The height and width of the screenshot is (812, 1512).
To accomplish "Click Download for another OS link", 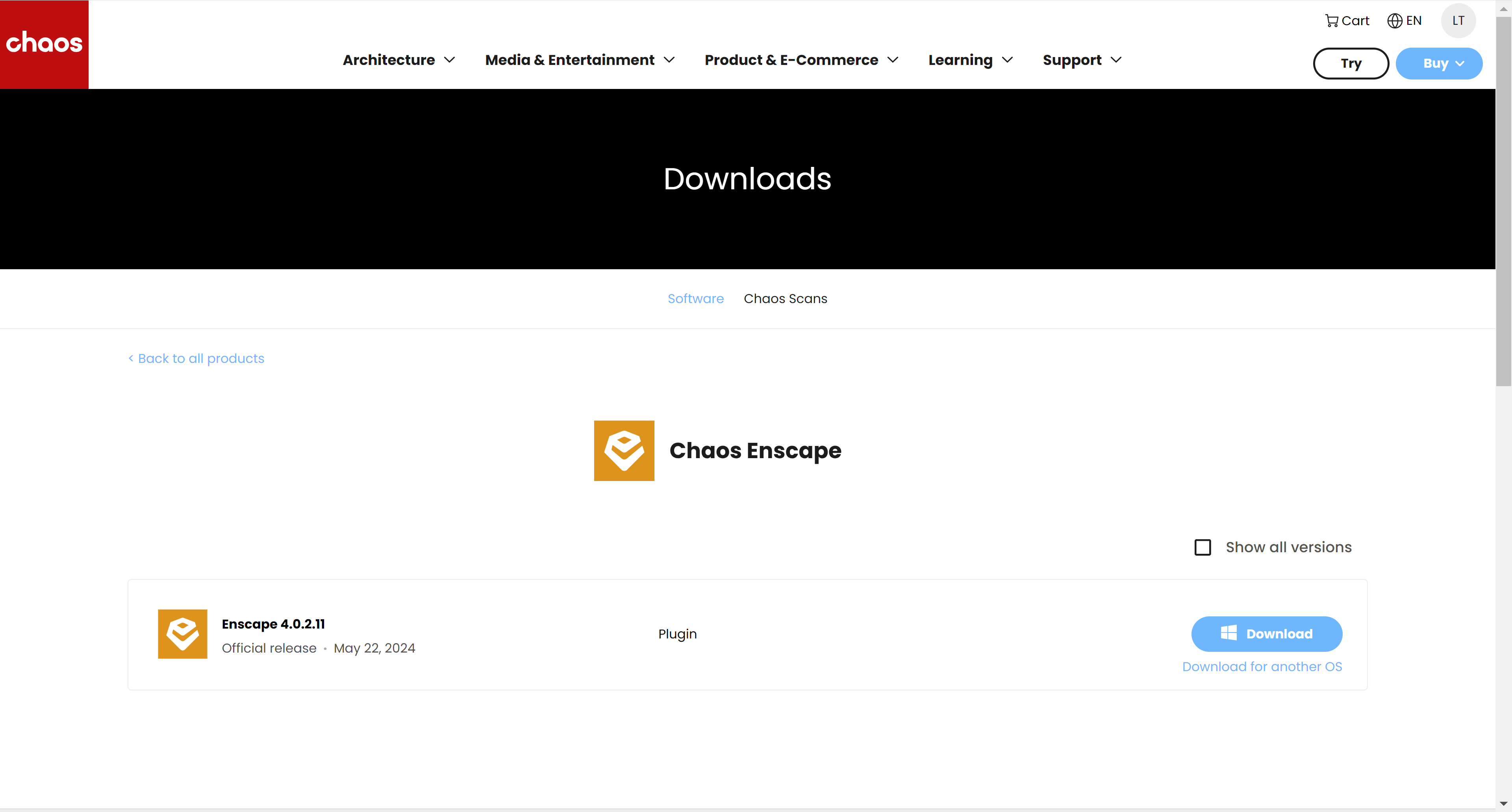I will point(1262,666).
